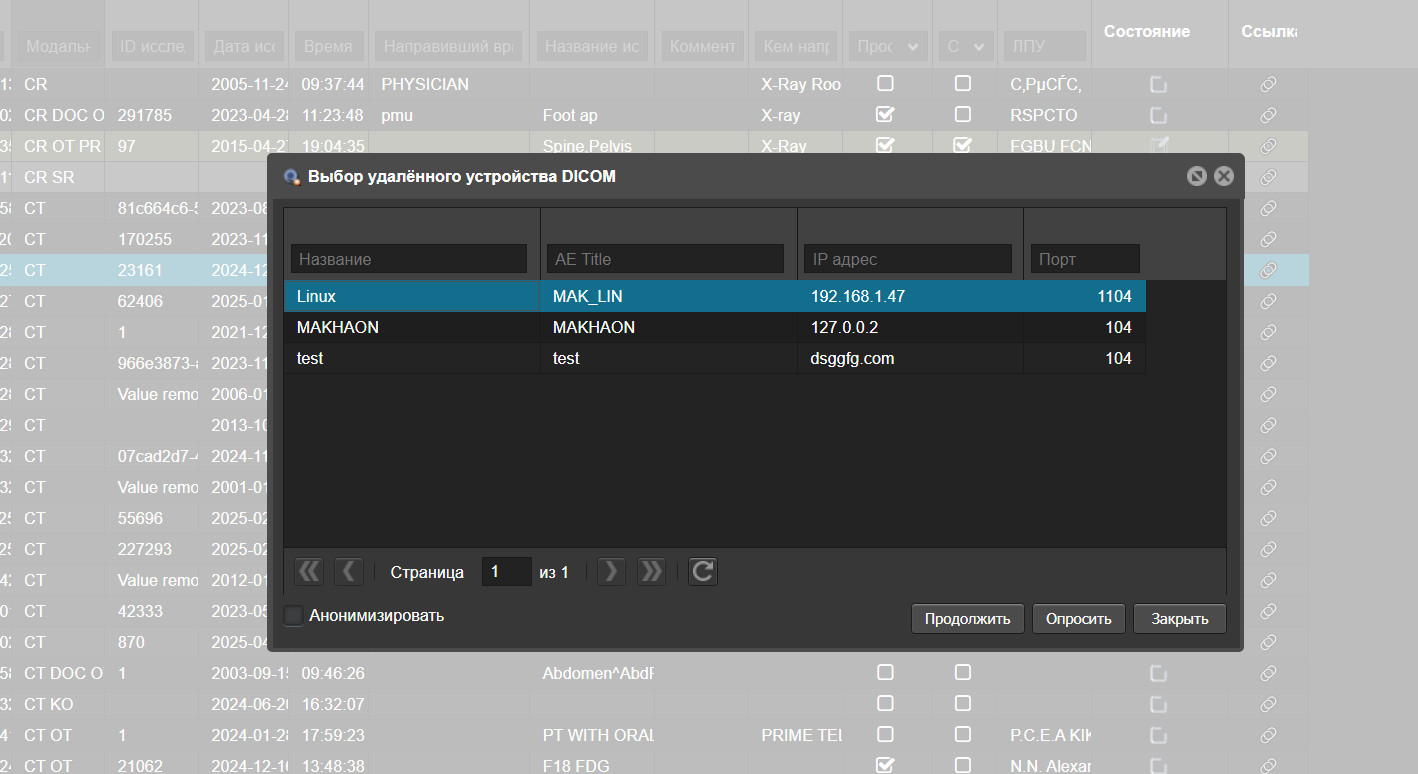Click the Название исследования filter field in the background

591,46
